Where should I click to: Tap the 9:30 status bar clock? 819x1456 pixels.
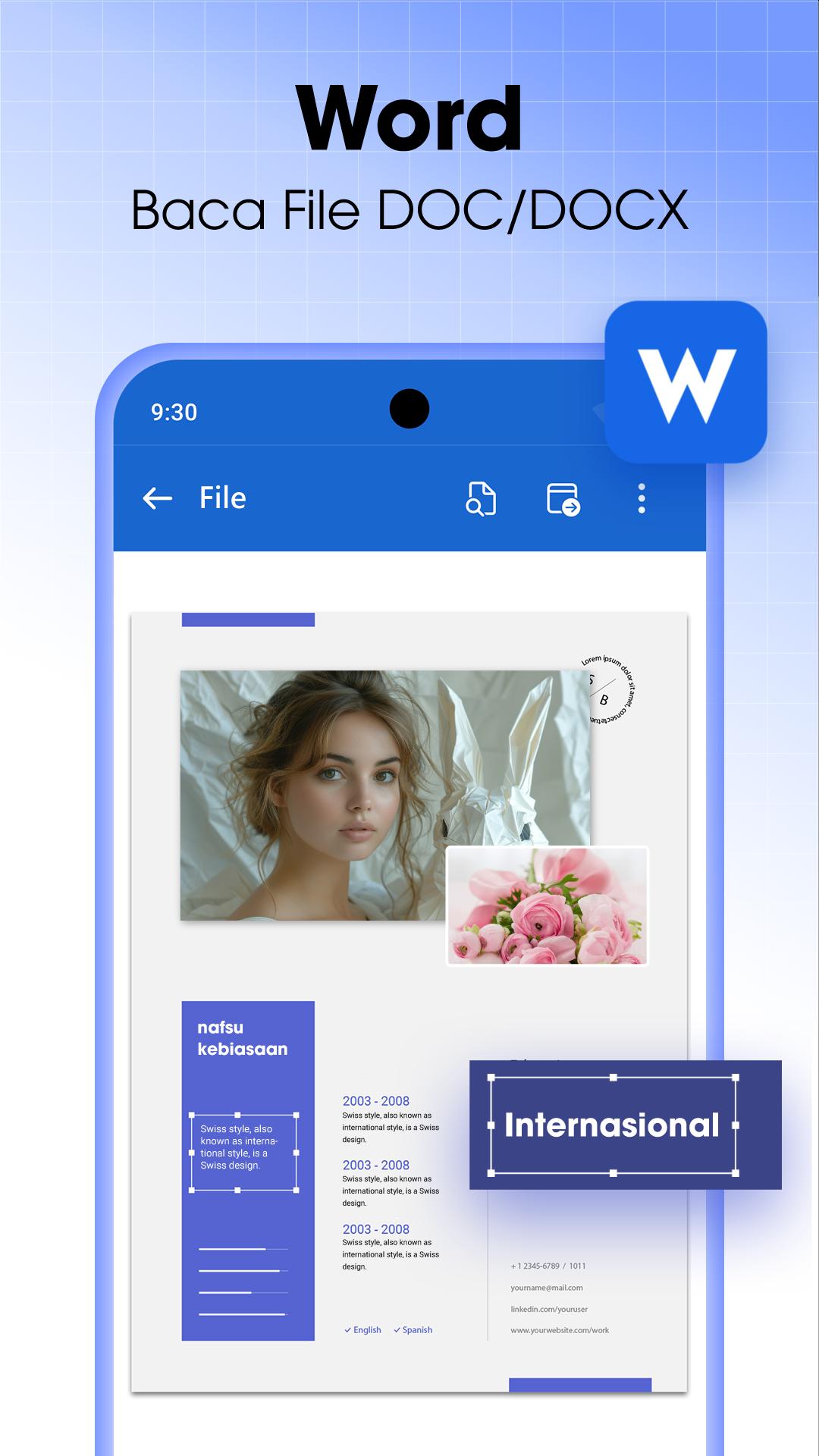(174, 412)
